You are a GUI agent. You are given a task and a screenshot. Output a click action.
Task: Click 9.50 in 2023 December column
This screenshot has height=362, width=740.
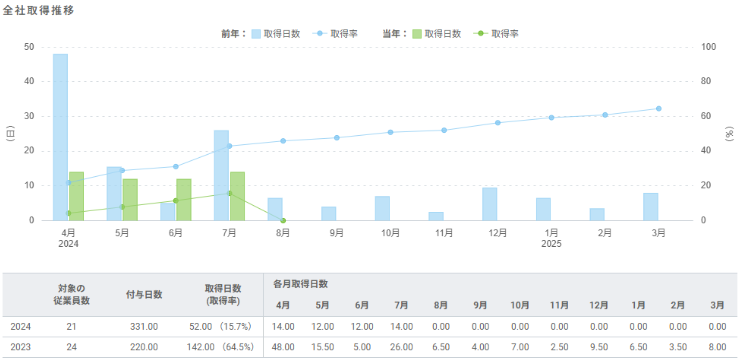[600, 347]
